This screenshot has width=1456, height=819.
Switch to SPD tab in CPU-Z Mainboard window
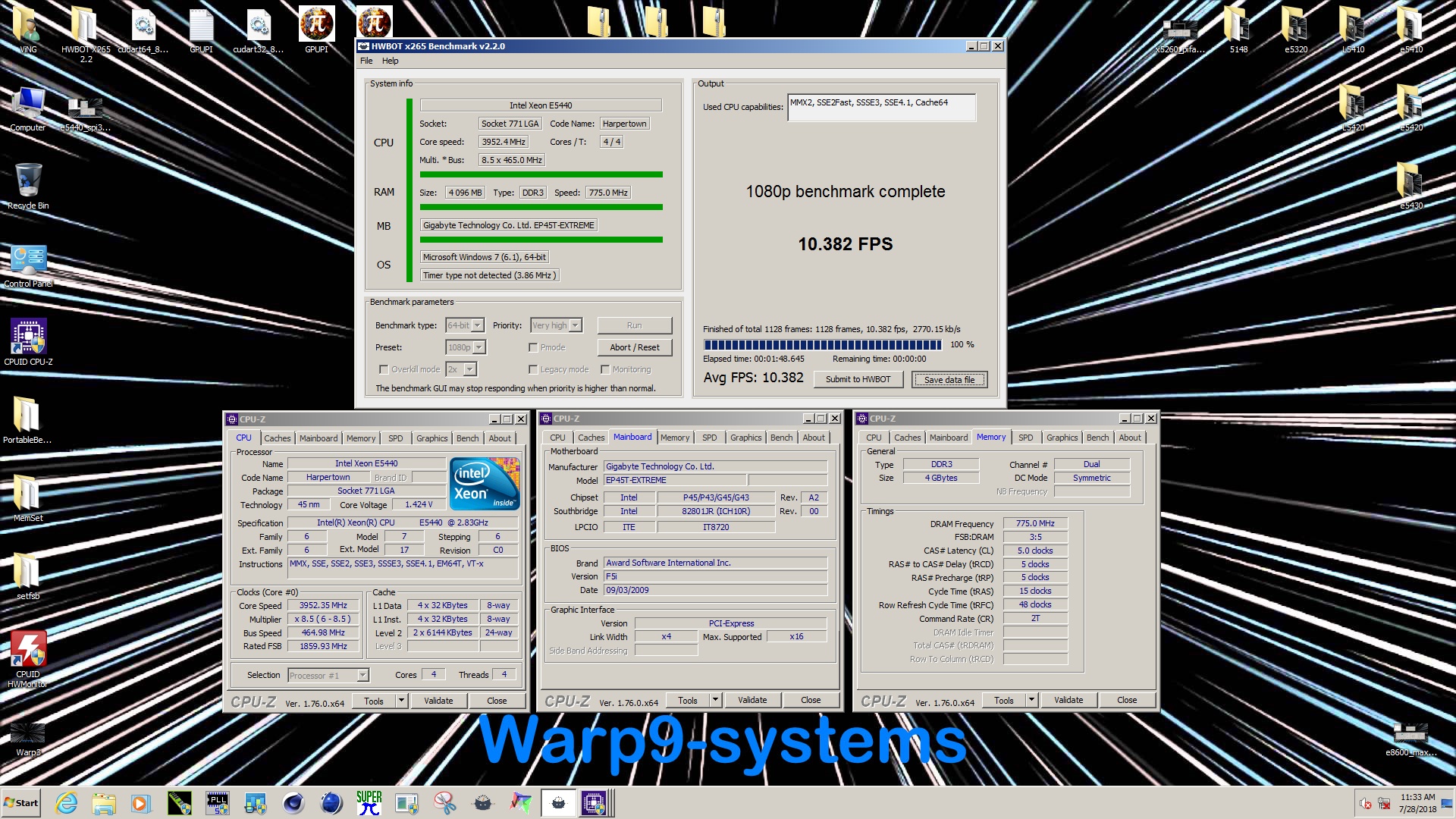[709, 438]
